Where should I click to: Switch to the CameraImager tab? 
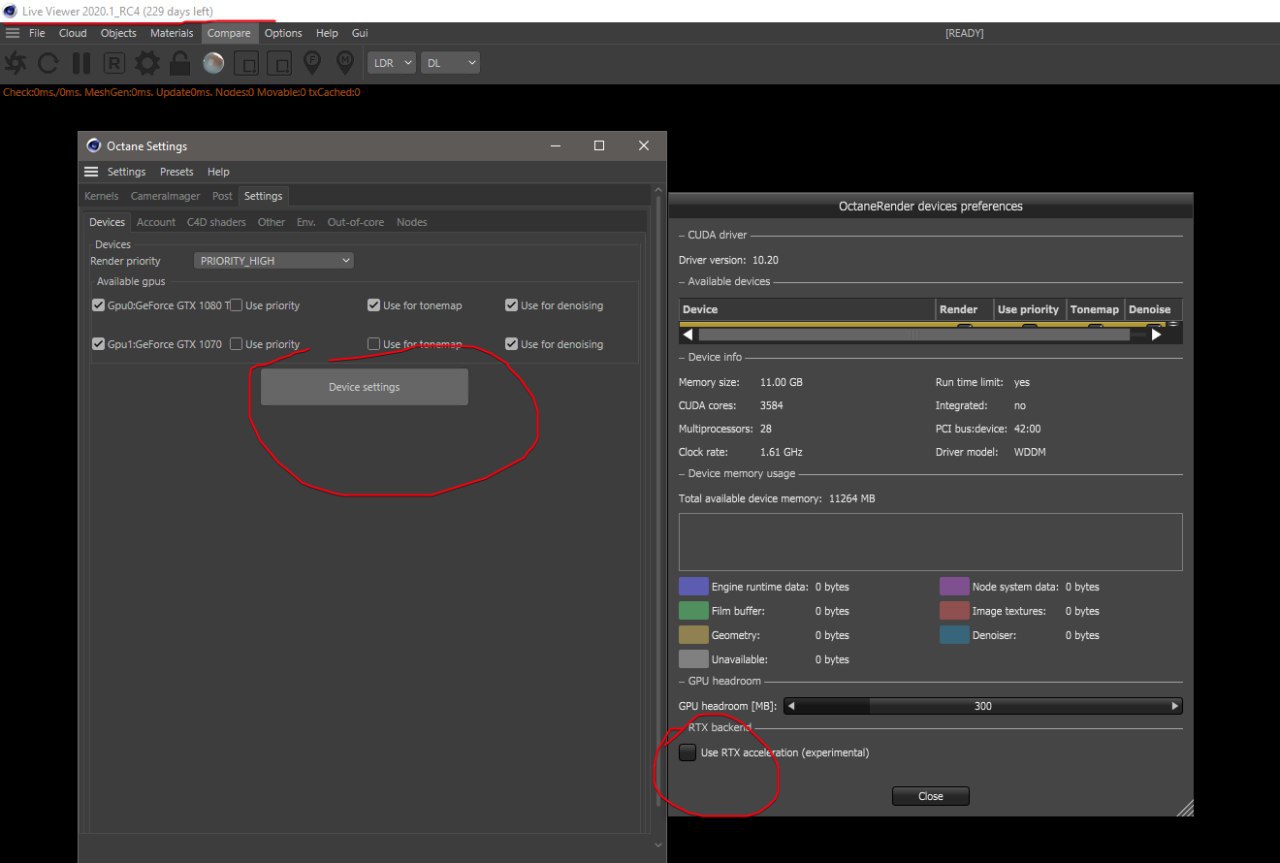pos(165,196)
